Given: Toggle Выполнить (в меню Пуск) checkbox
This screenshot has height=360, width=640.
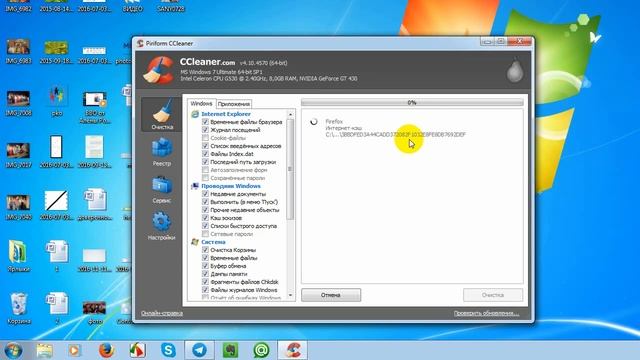Looking at the screenshot, I should pos(205,202).
